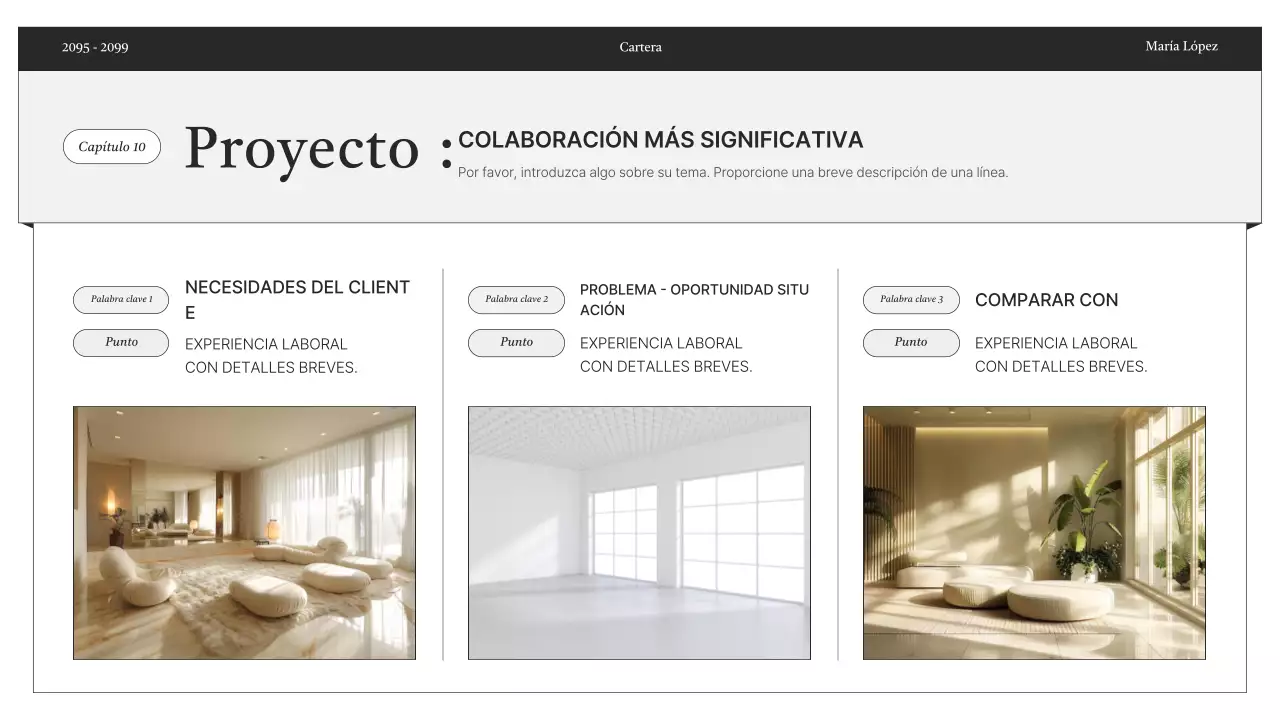Click the Capítulo 10 badge
This screenshot has width=1280, height=720.
111,146
